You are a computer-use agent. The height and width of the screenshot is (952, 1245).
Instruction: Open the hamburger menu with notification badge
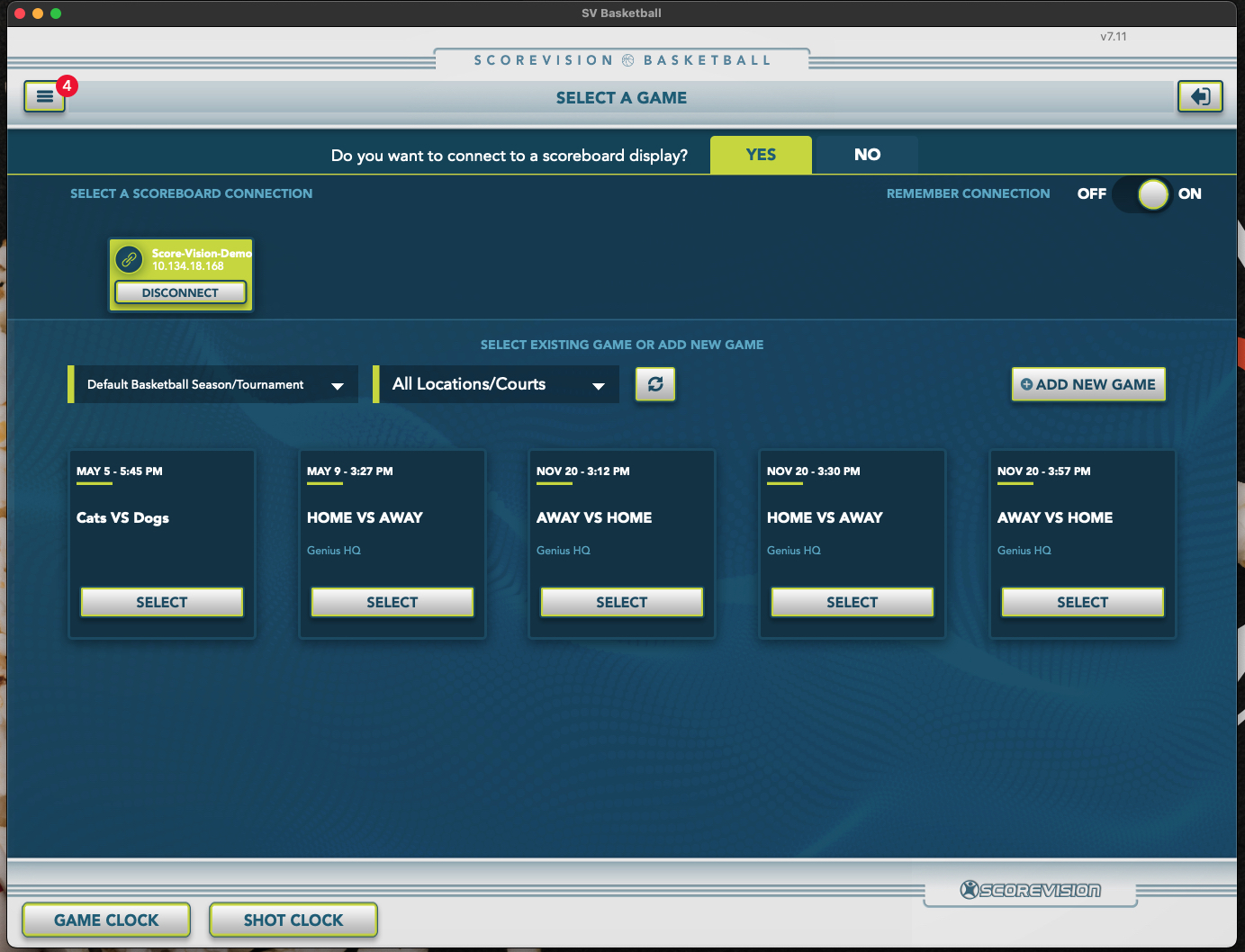click(x=44, y=96)
